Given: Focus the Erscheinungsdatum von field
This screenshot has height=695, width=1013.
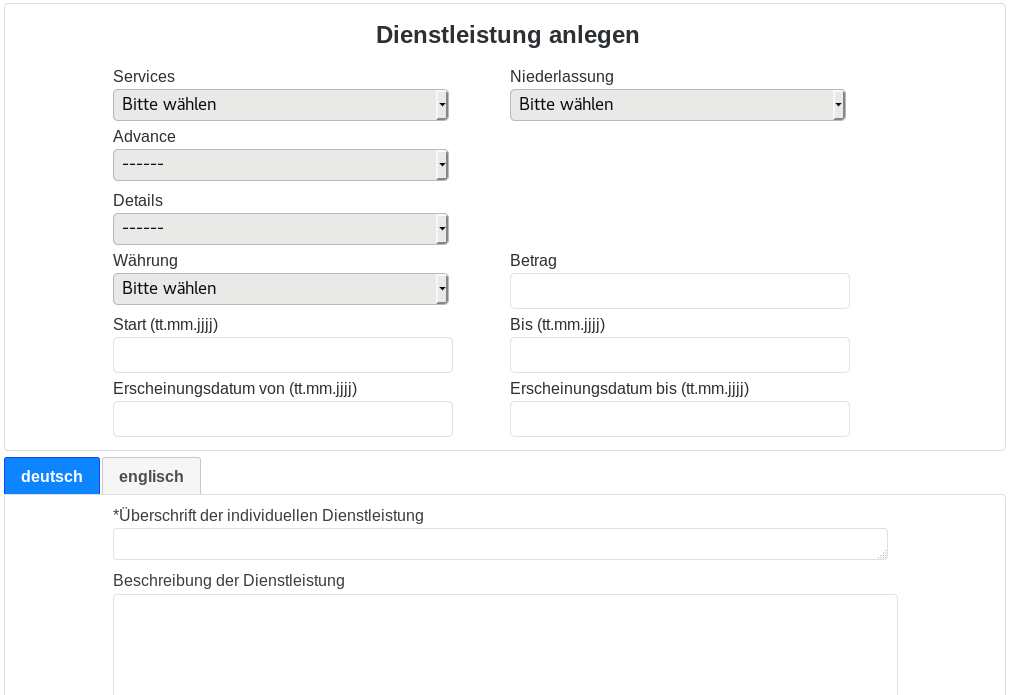Looking at the screenshot, I should [282, 419].
